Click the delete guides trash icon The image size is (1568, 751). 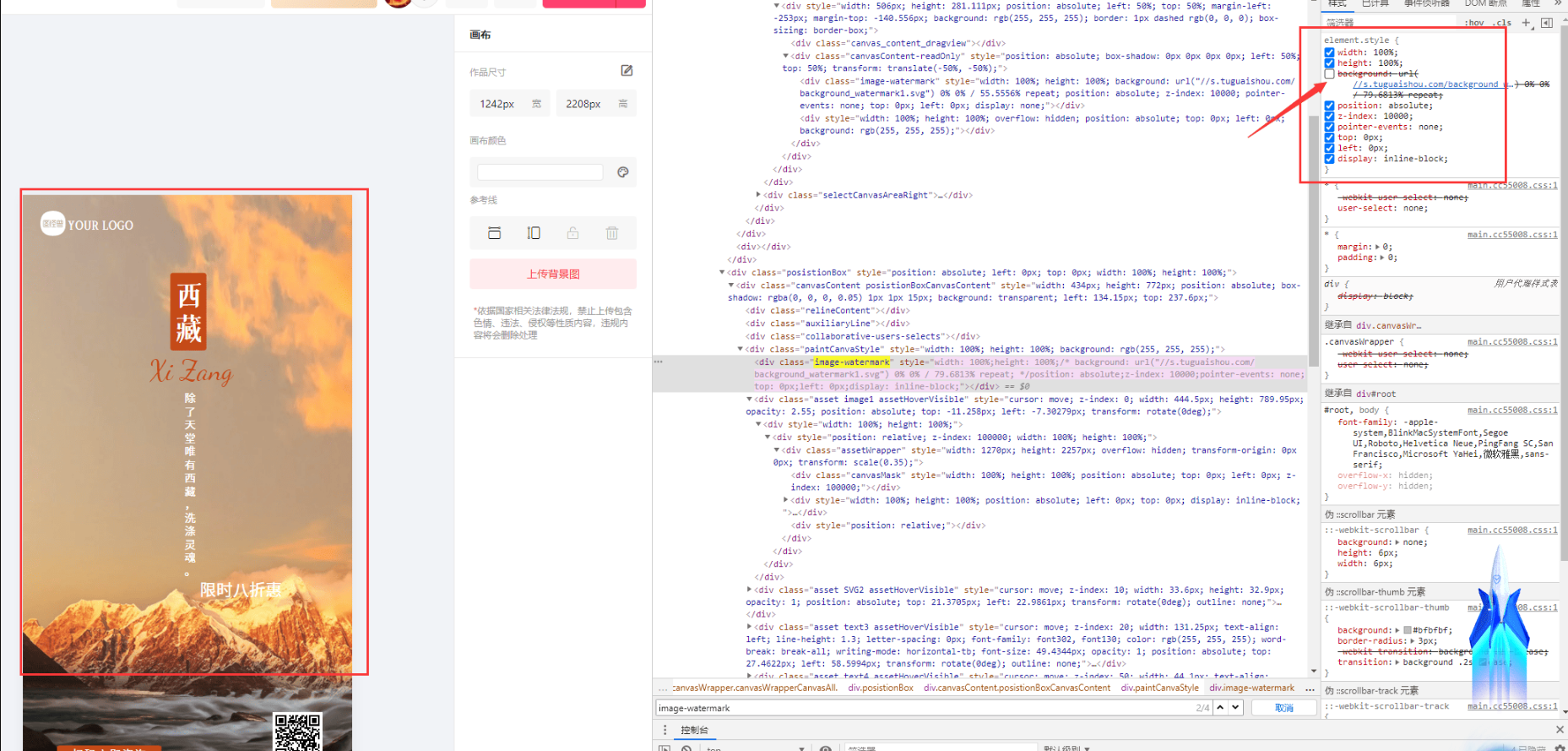[x=612, y=233]
